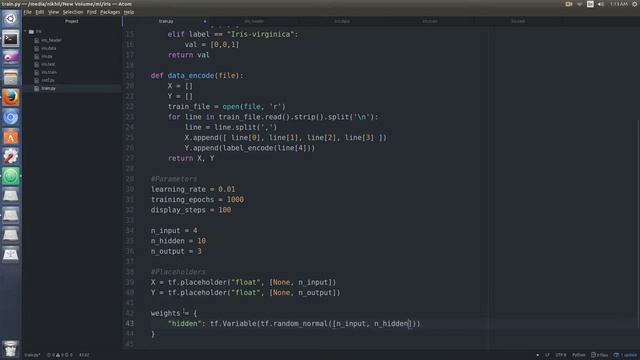Image resolution: width=640 pixels, height=360 pixels.
Task: Click the files count in status bar
Action: point(599,355)
